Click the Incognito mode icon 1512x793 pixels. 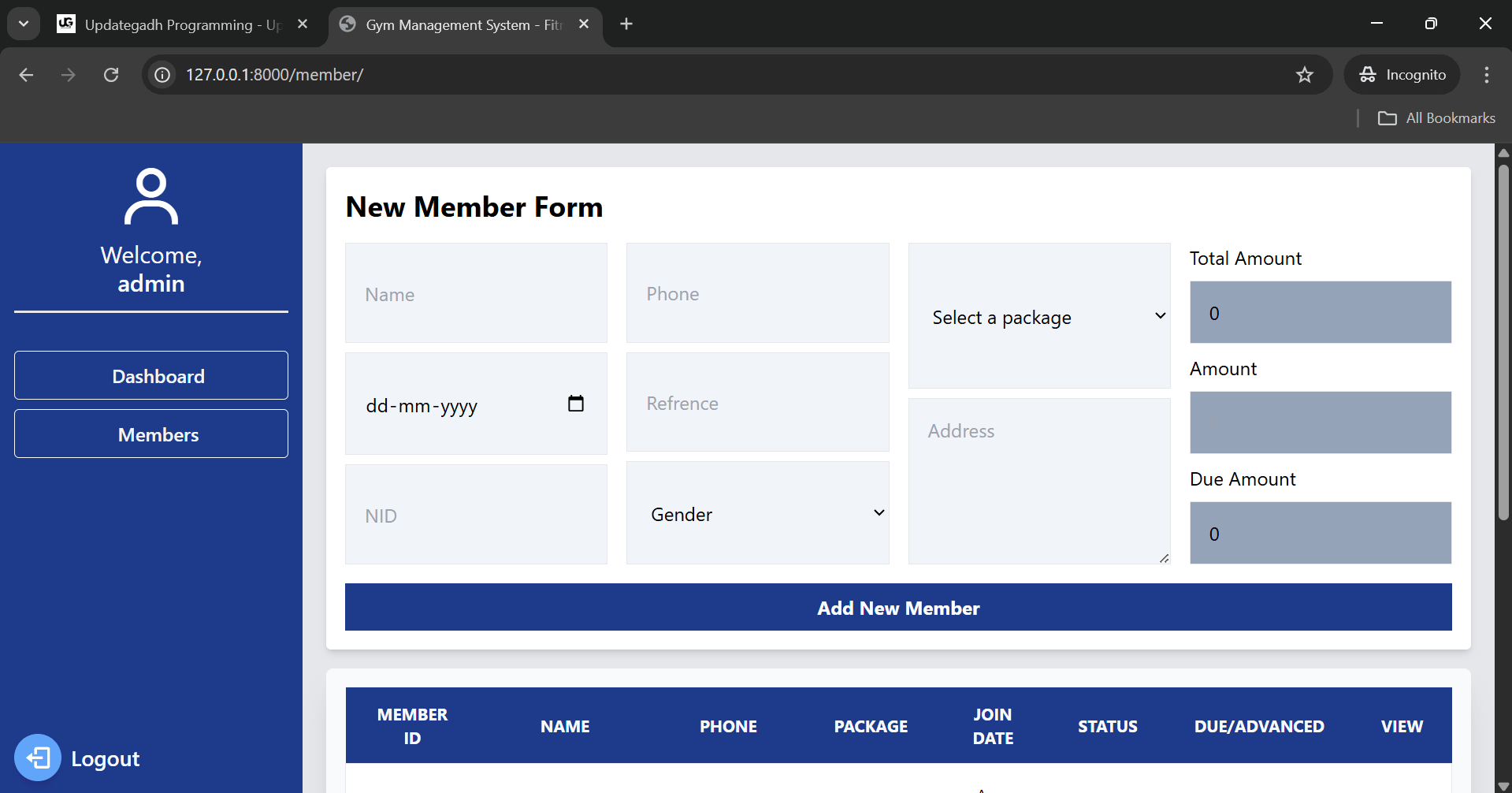click(1369, 74)
